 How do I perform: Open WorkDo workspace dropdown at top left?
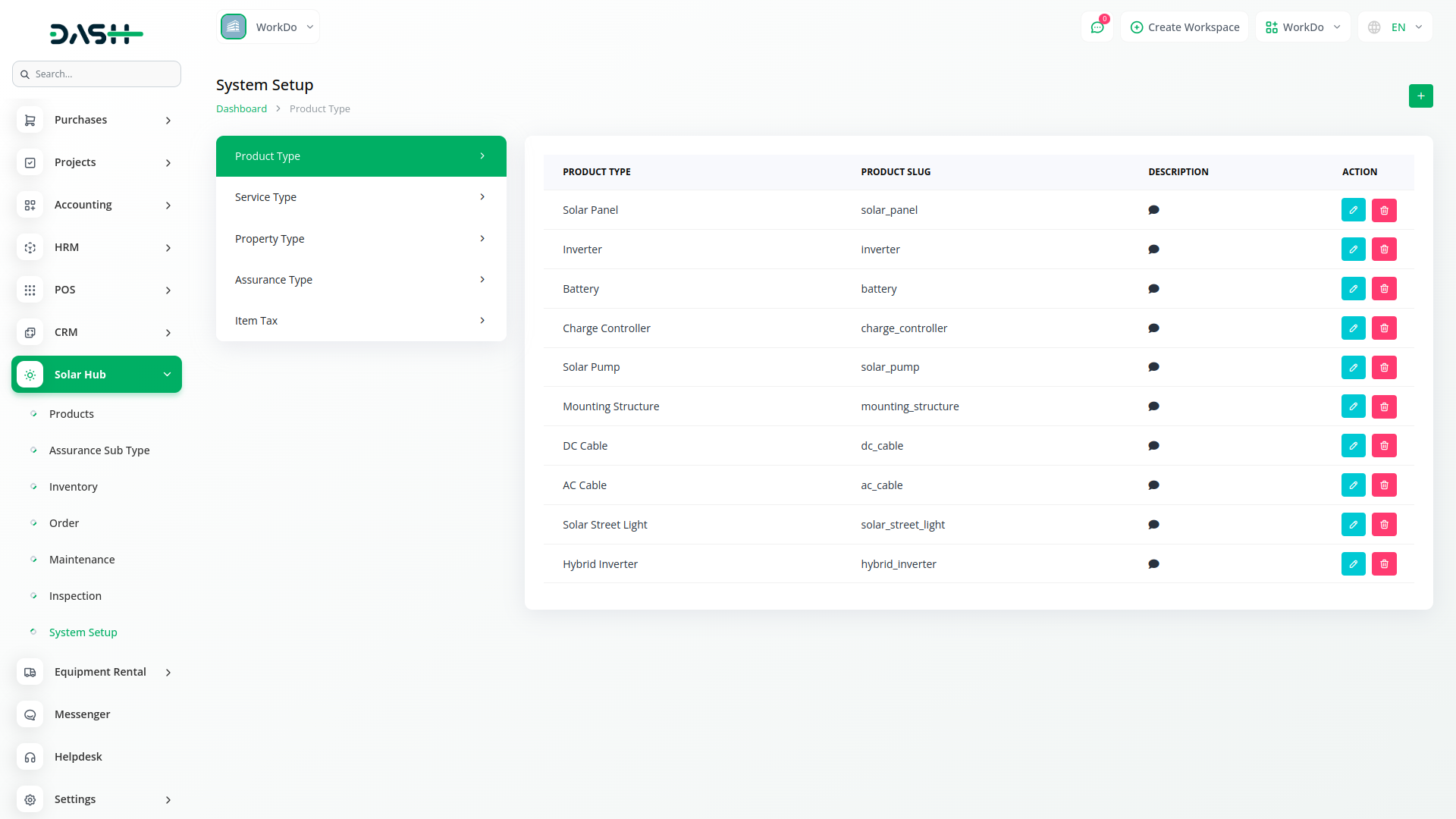pyautogui.click(x=268, y=27)
